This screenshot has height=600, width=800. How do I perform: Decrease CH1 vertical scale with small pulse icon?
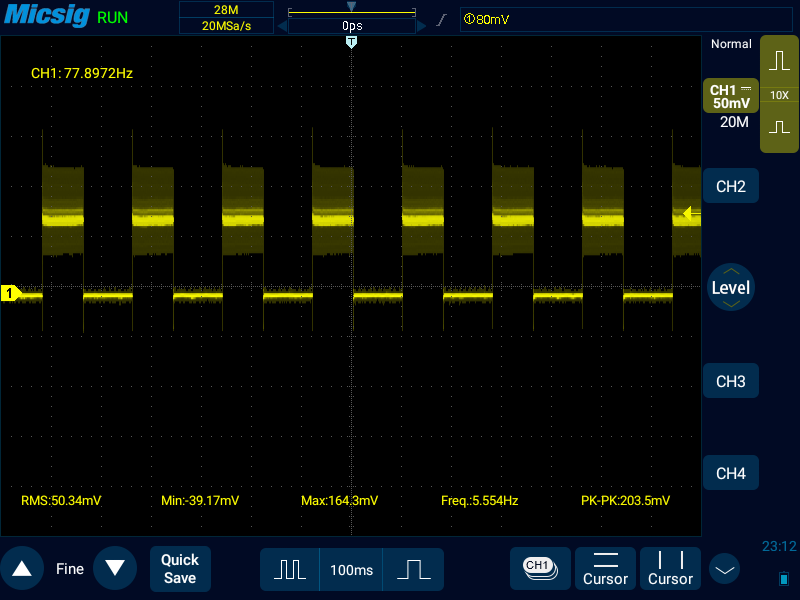pyautogui.click(x=779, y=128)
